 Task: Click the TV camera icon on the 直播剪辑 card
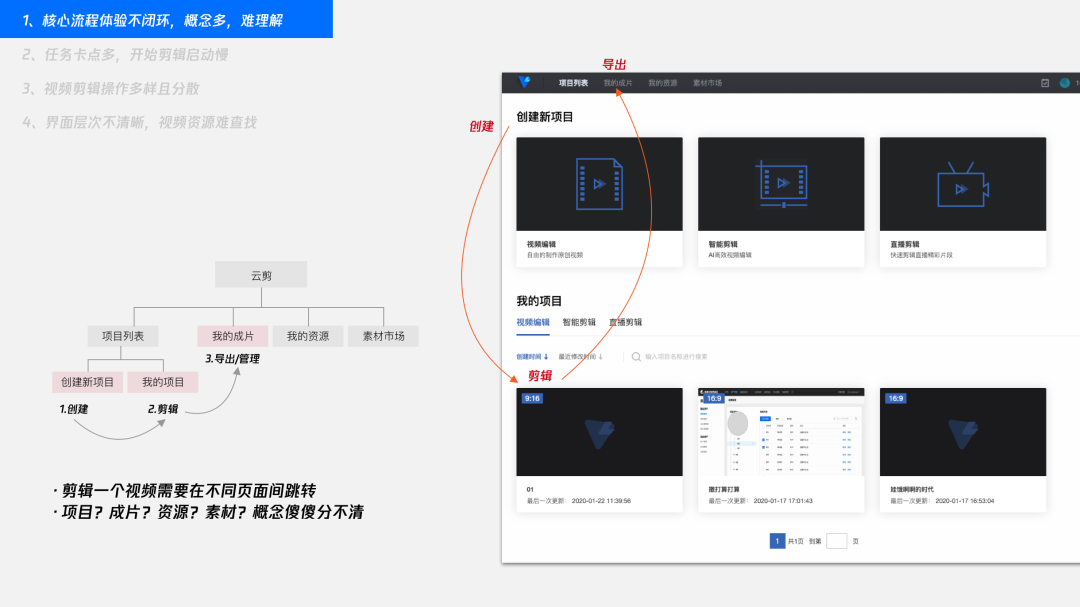[963, 185]
